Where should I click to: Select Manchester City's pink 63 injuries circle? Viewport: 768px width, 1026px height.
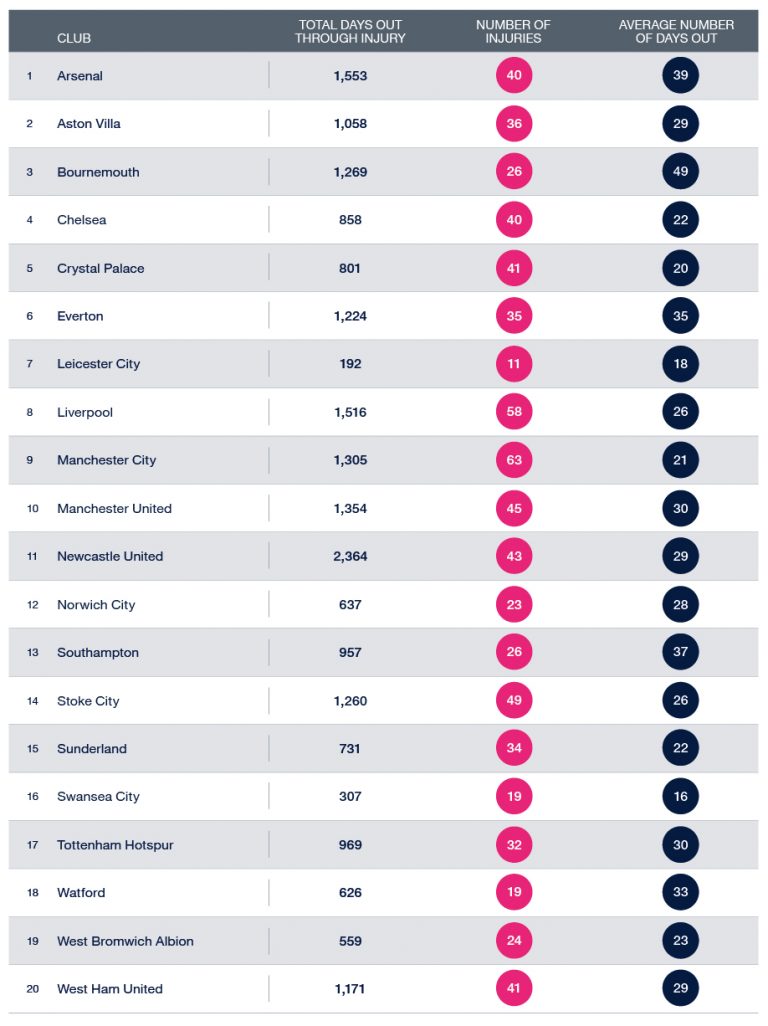[x=514, y=460]
